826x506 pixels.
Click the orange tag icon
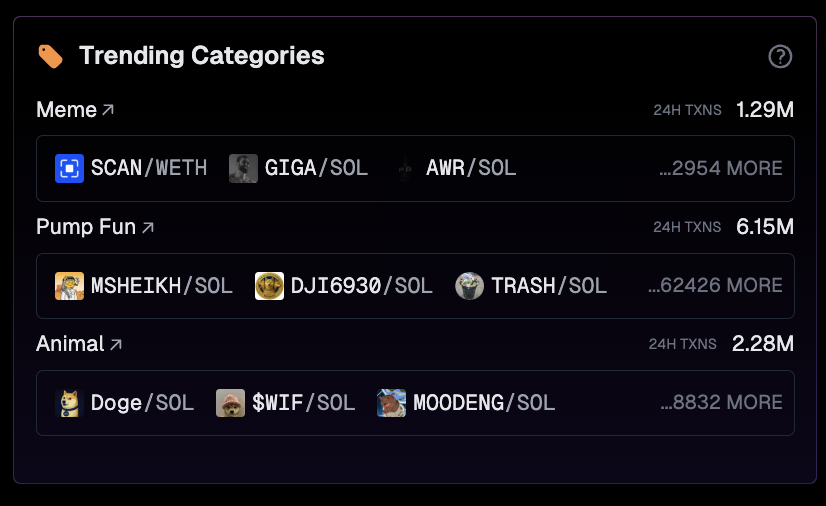pos(51,56)
